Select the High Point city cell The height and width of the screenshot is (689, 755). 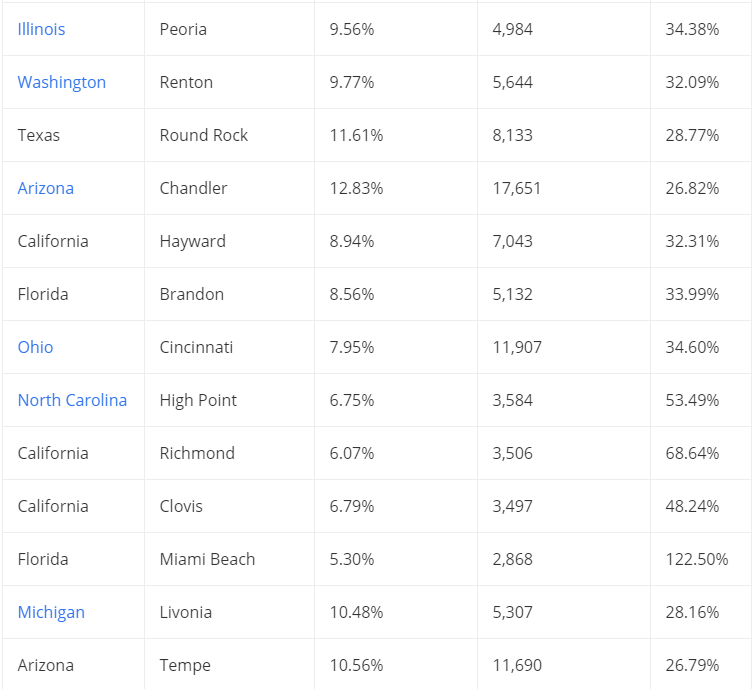point(198,400)
